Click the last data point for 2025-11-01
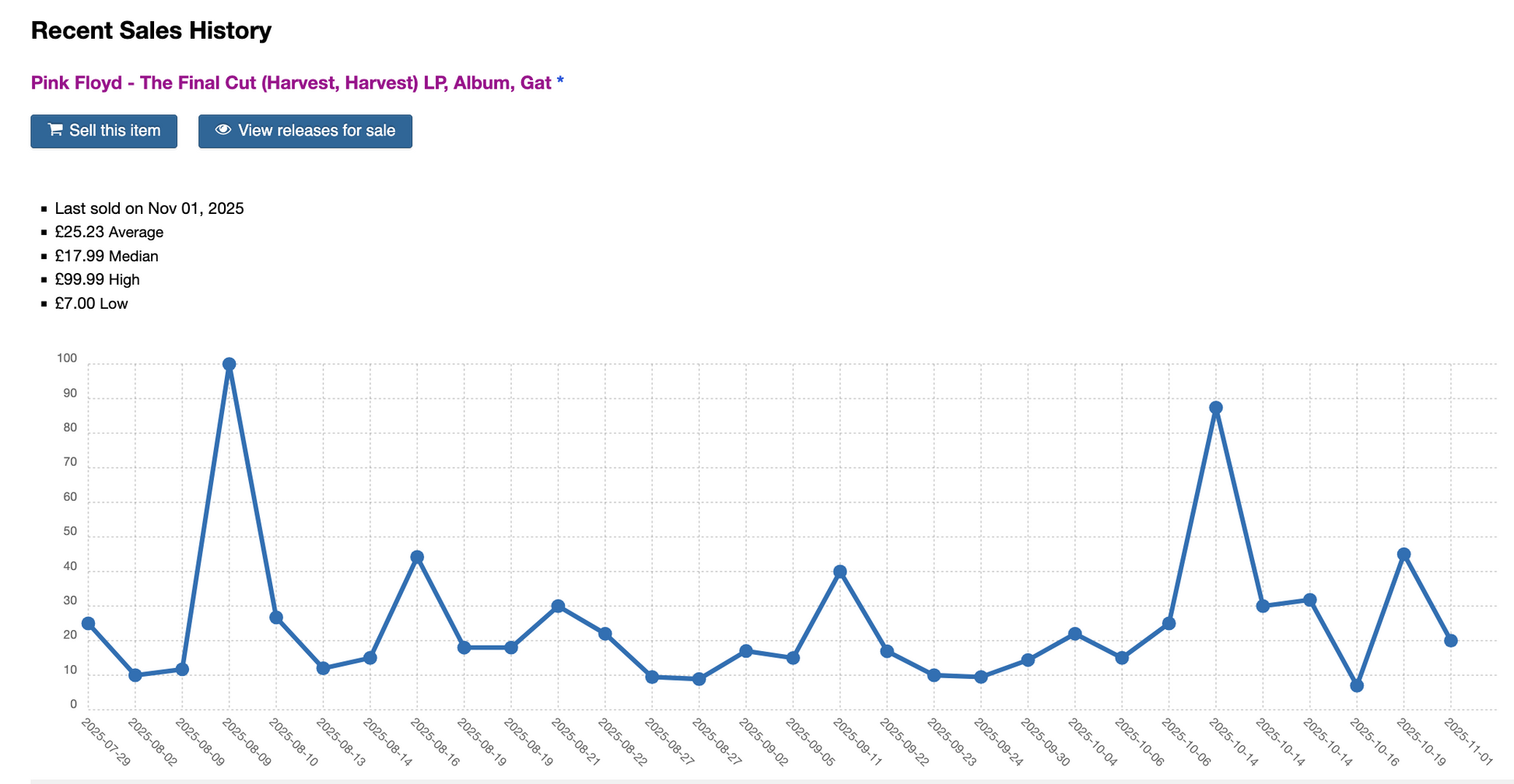1514x784 pixels. (1451, 641)
